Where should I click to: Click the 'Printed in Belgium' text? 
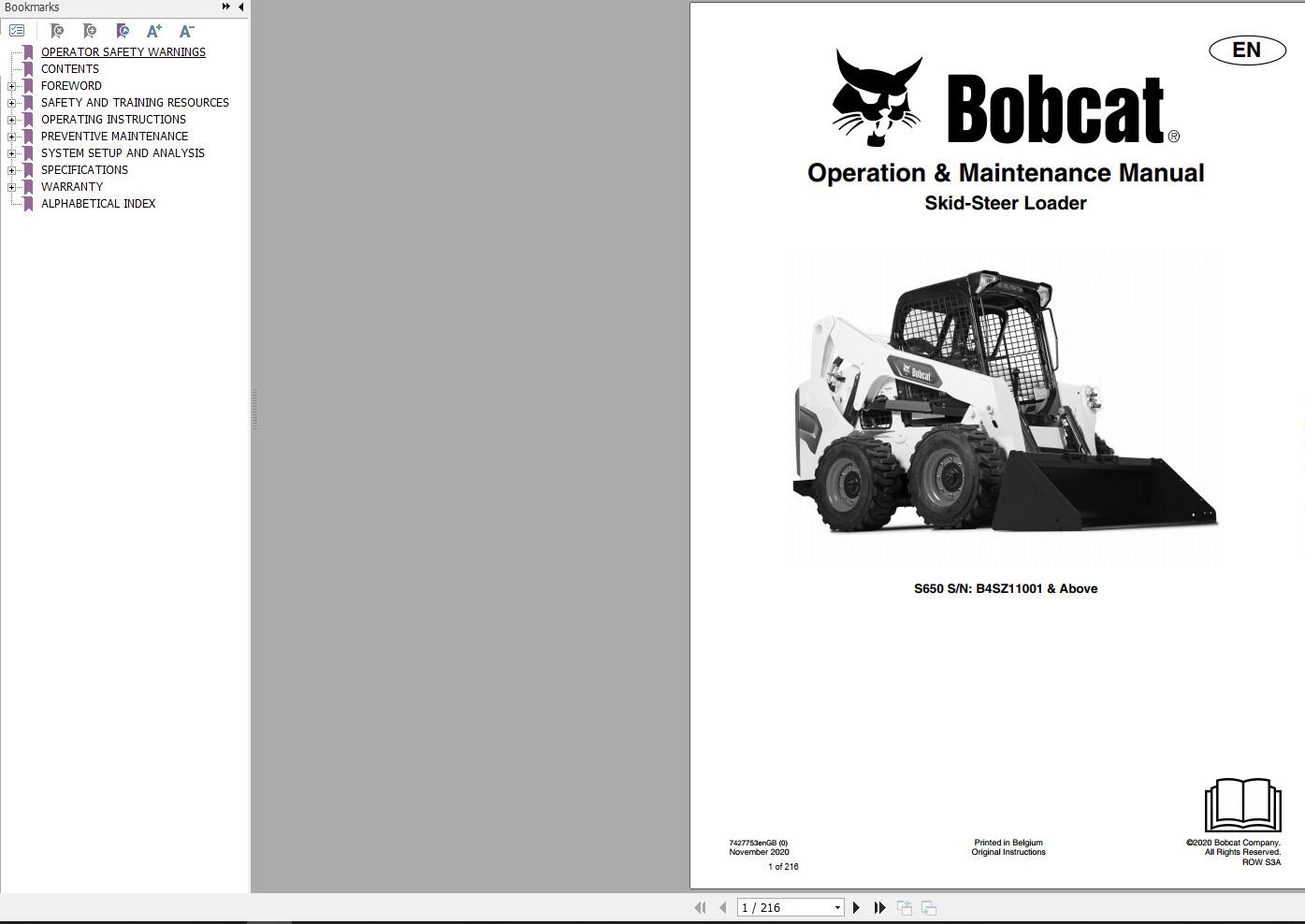1008,843
